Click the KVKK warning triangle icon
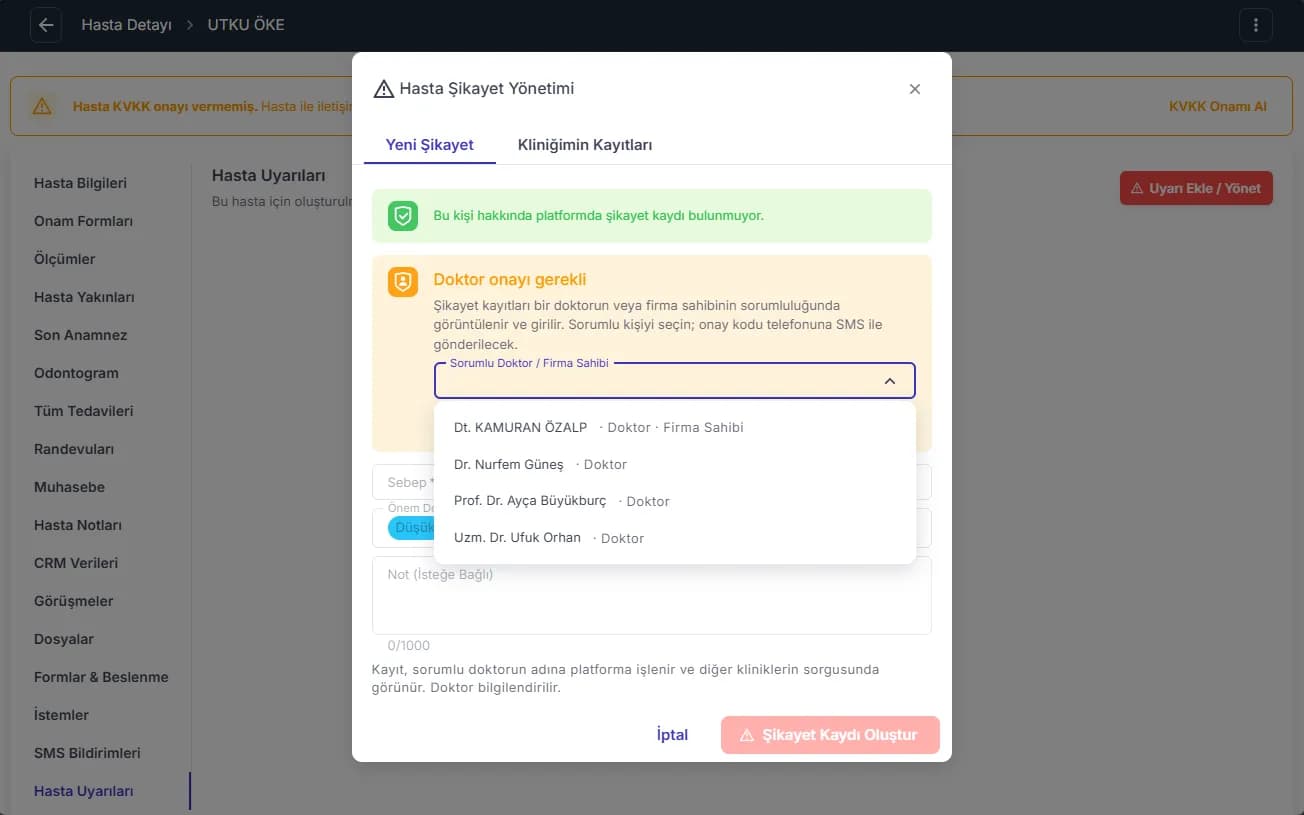The width and height of the screenshot is (1304, 815). 41,106
